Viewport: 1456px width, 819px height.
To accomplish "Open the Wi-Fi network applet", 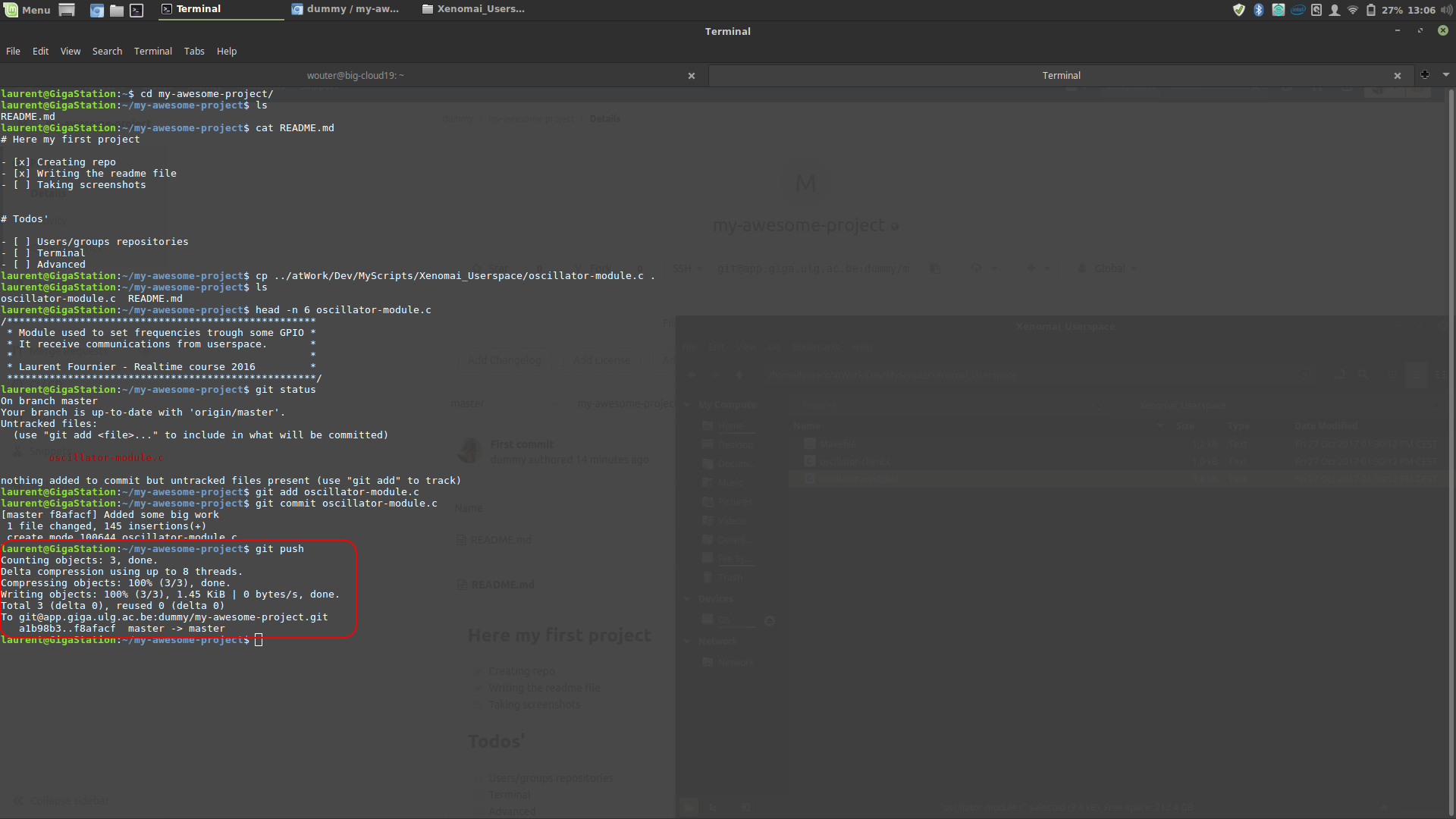I will pos(1353,10).
